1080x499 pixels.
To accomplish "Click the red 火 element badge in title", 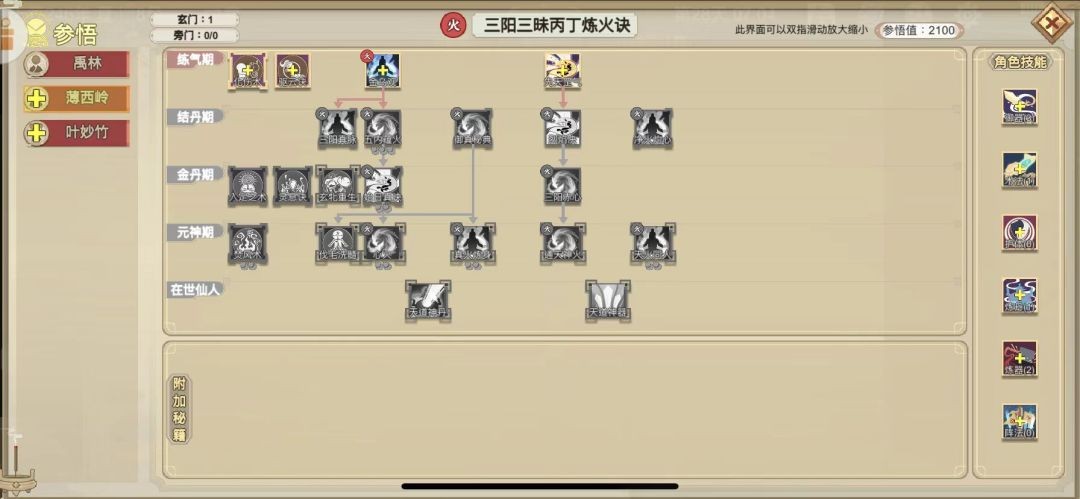I will (453, 26).
